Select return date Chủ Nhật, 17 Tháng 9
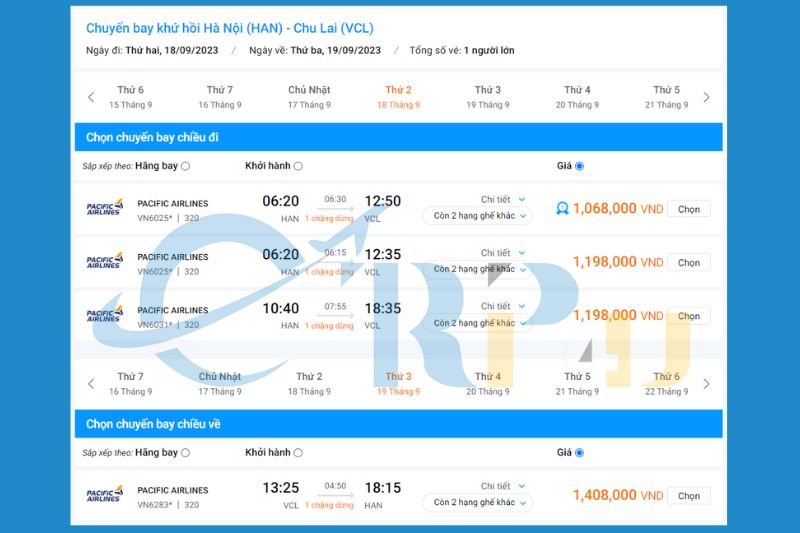 [220, 384]
